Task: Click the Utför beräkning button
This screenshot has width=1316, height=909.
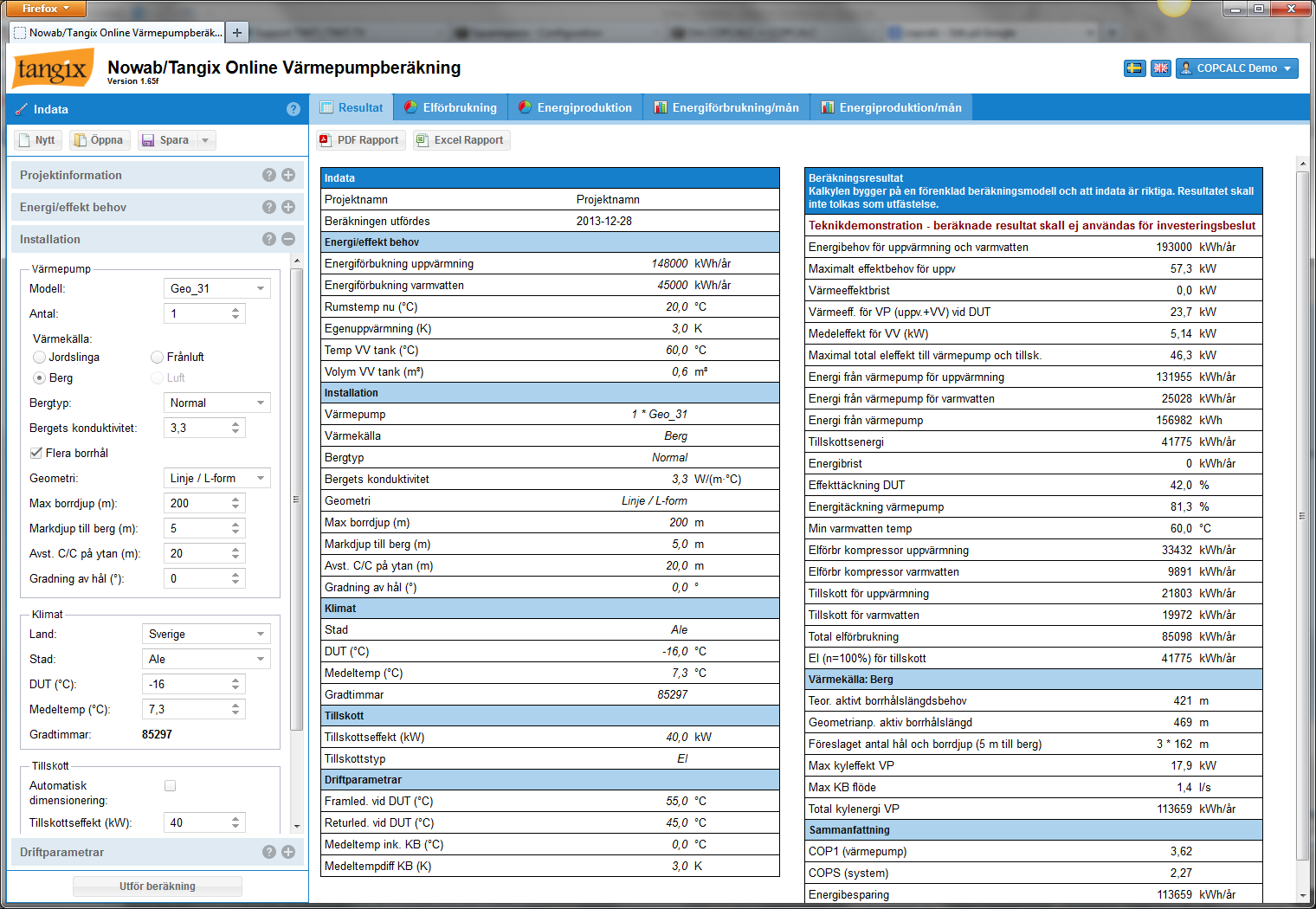Action: coord(158,886)
